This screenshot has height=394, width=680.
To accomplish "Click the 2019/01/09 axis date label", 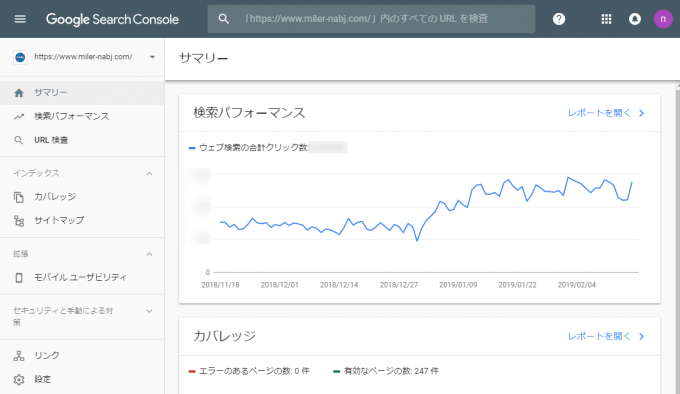I will (458, 285).
